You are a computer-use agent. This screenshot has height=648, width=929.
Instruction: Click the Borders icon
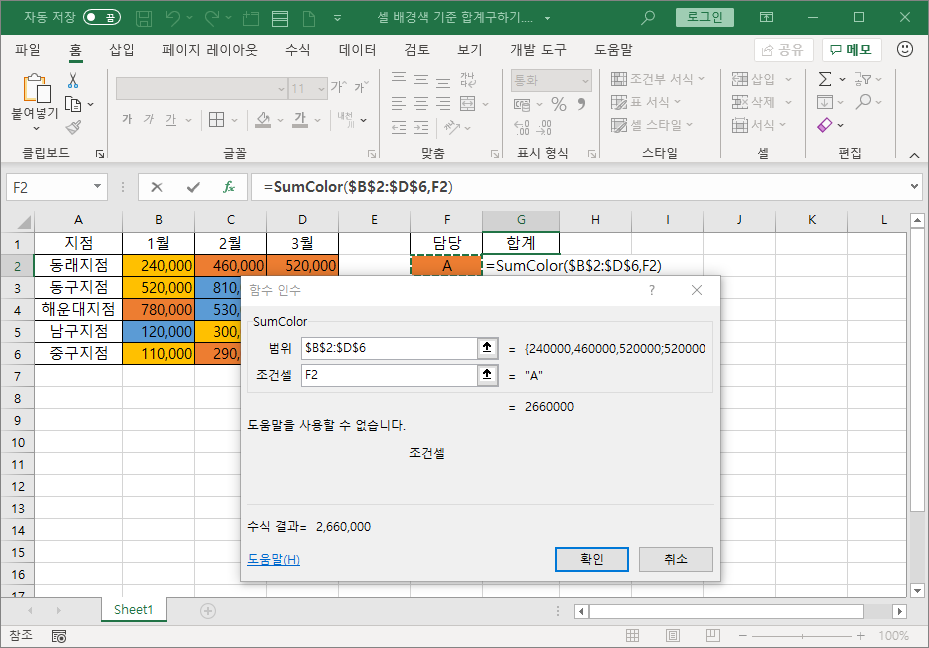point(216,120)
